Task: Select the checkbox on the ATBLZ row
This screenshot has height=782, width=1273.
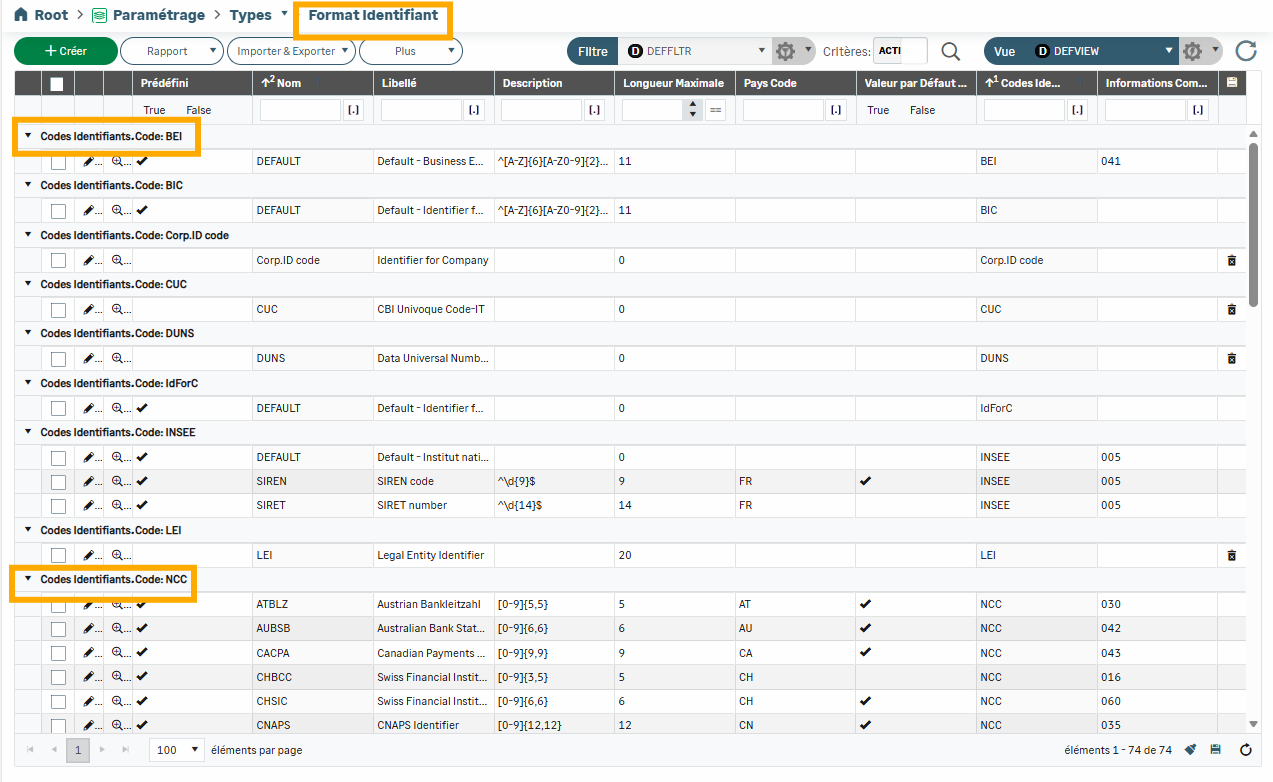Action: pos(58,605)
